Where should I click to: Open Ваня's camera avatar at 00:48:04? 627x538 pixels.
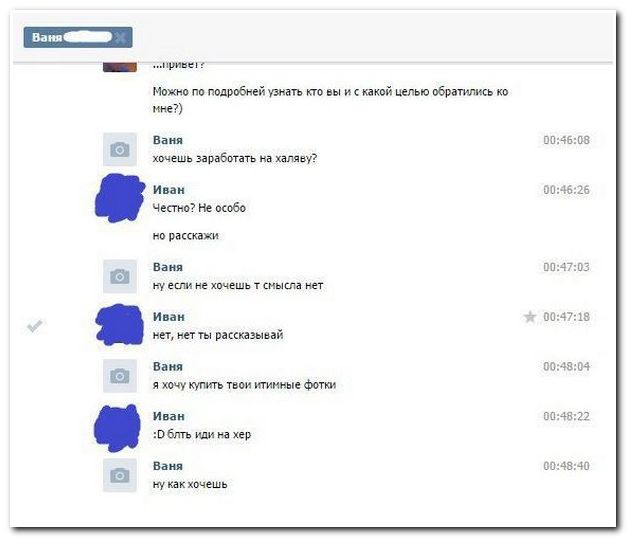click(120, 376)
